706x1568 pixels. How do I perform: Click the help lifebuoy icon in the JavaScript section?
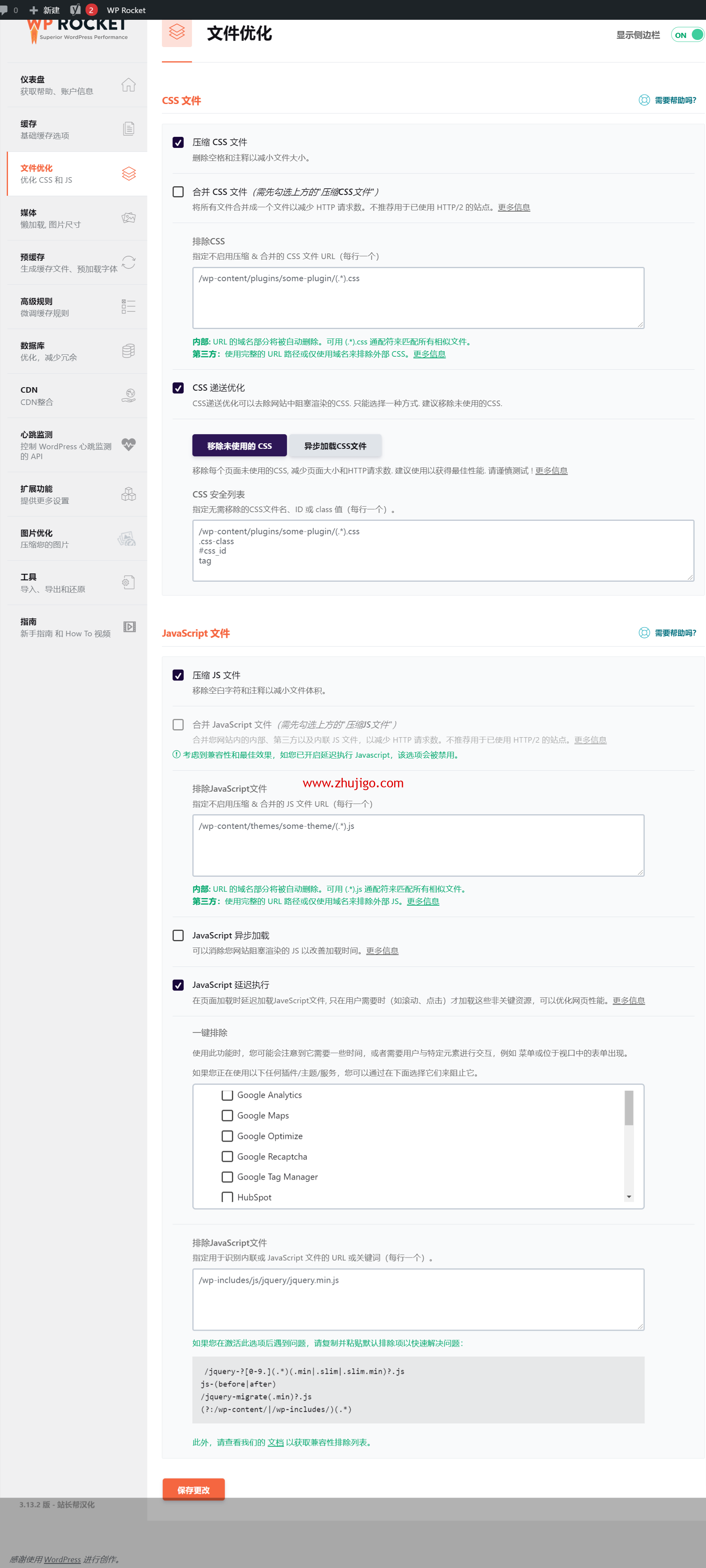(644, 633)
